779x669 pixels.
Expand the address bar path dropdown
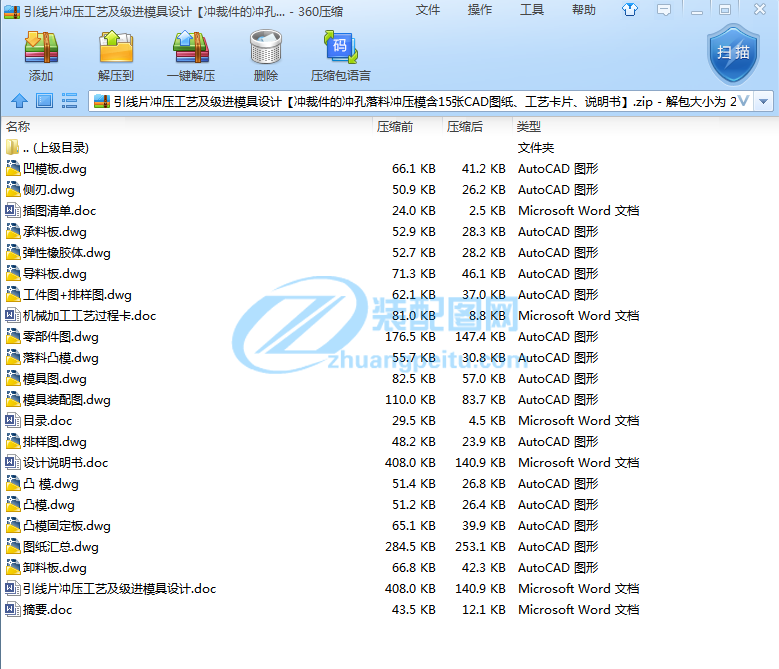[765, 101]
